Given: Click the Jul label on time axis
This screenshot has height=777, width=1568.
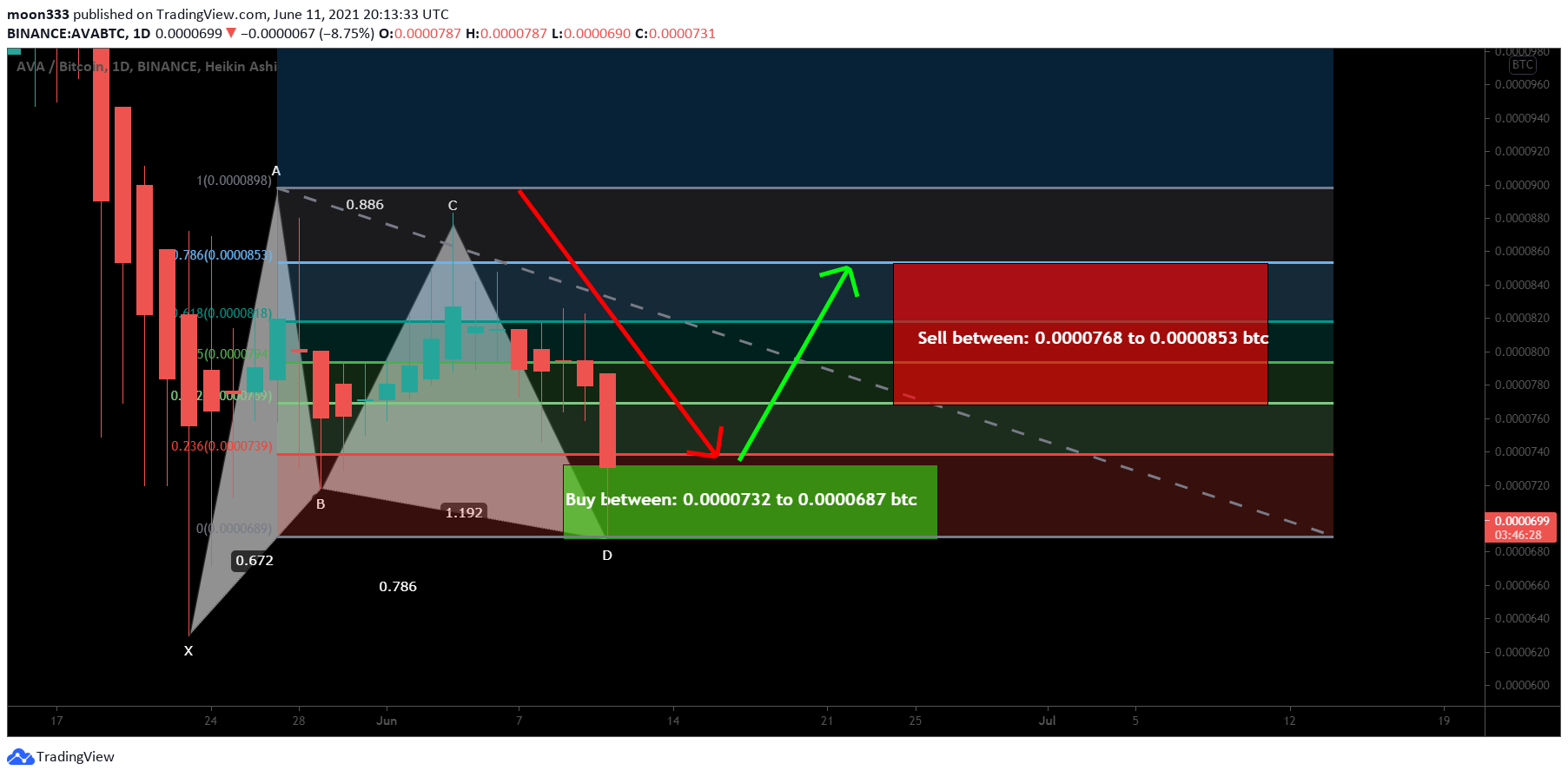Looking at the screenshot, I should click(1048, 721).
